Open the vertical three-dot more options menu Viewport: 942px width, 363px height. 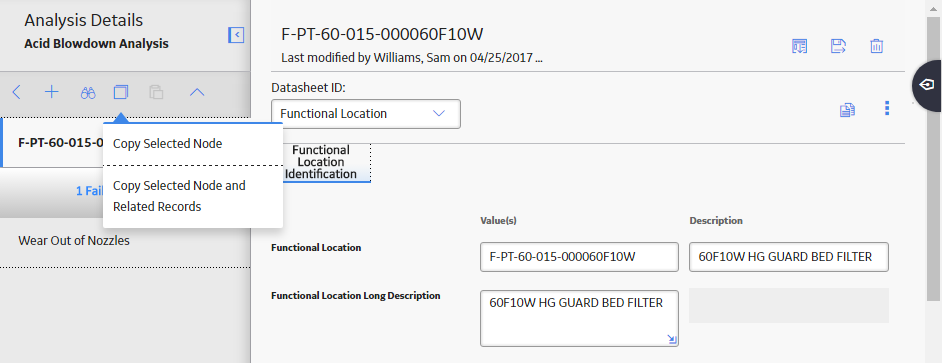click(887, 108)
